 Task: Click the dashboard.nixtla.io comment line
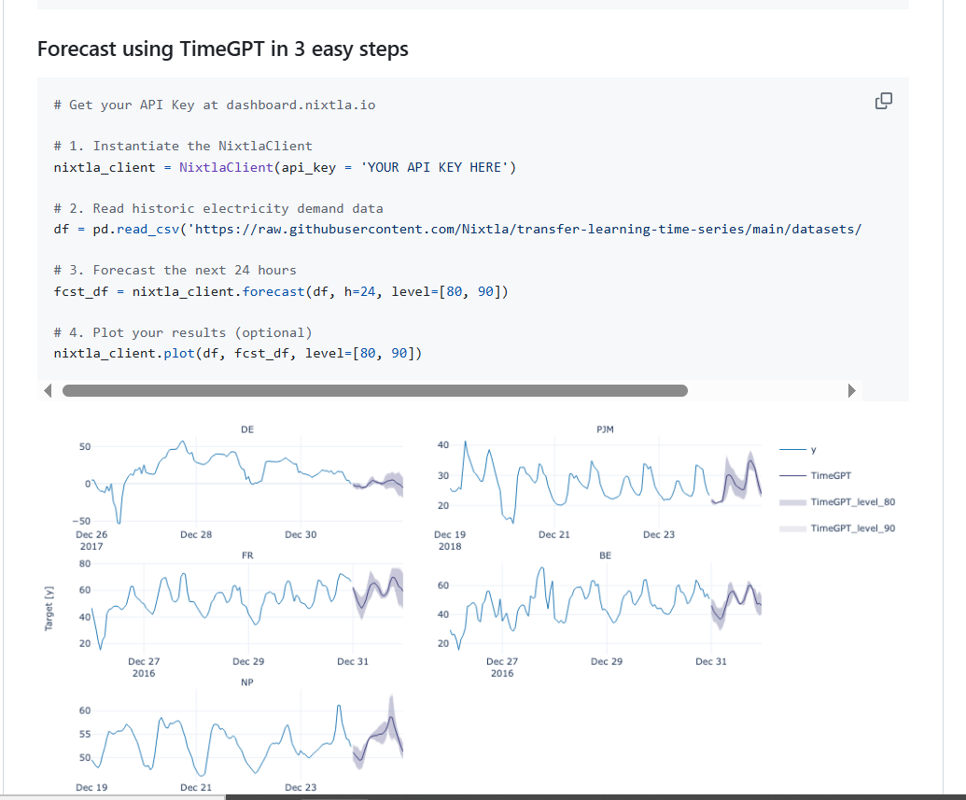(x=215, y=104)
